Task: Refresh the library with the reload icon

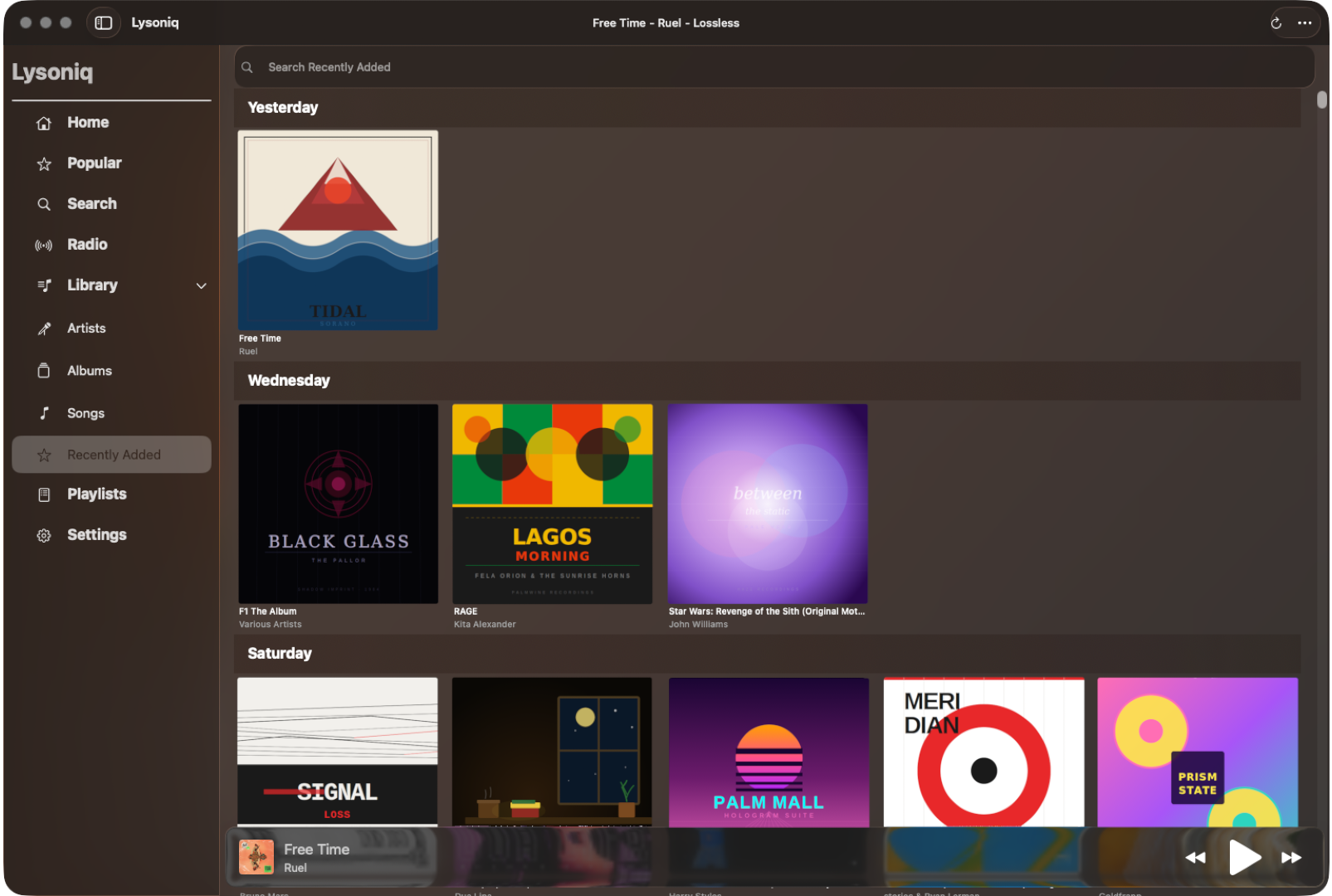Action: click(x=1276, y=22)
